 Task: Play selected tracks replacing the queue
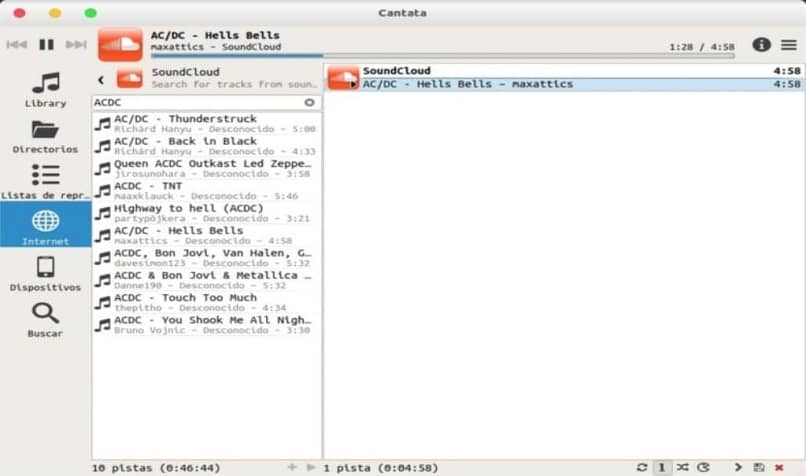point(310,467)
